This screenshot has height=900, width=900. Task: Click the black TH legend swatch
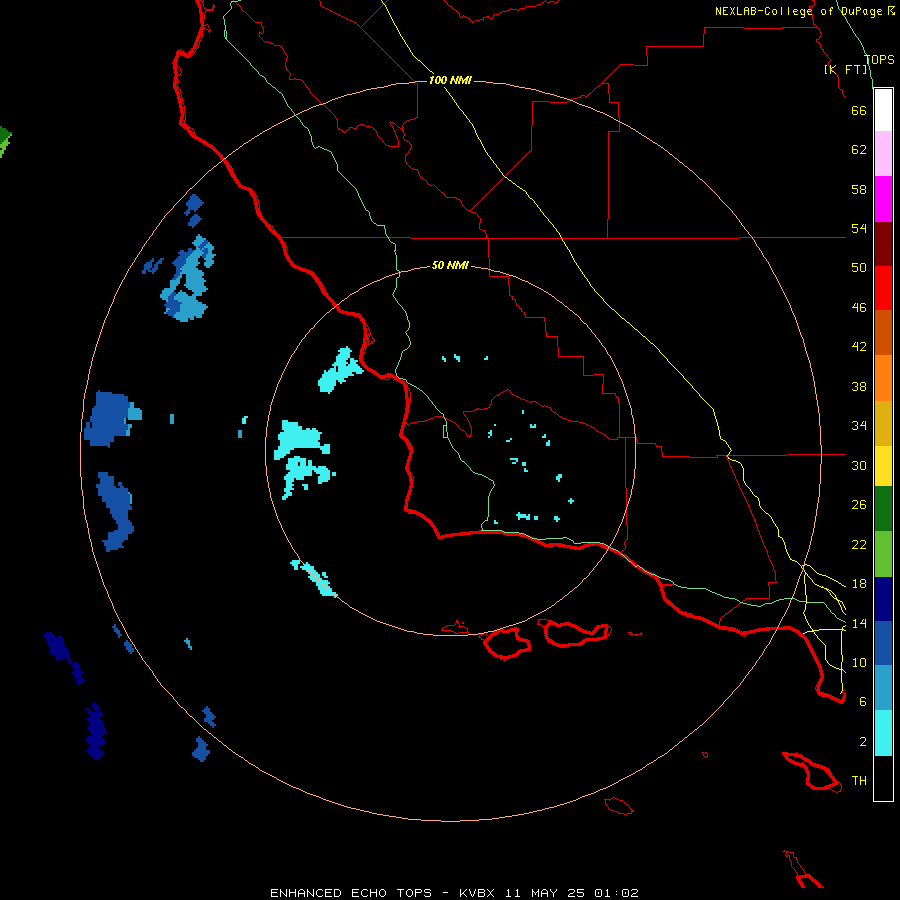point(883,778)
